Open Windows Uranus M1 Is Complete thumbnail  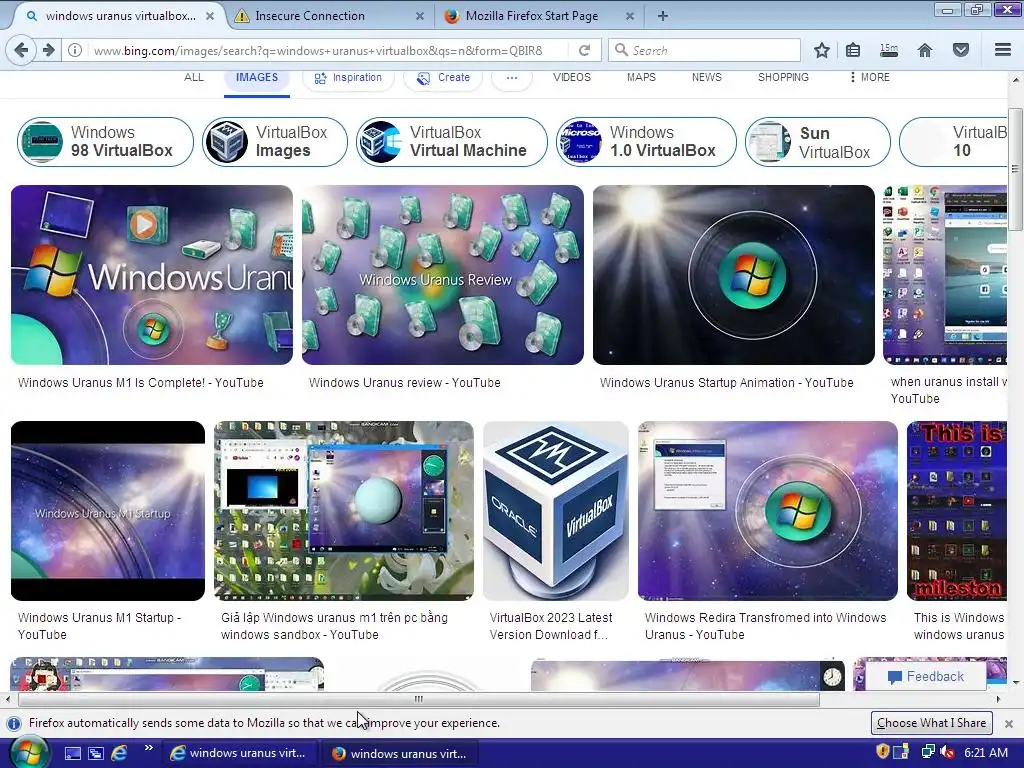pyautogui.click(x=152, y=275)
